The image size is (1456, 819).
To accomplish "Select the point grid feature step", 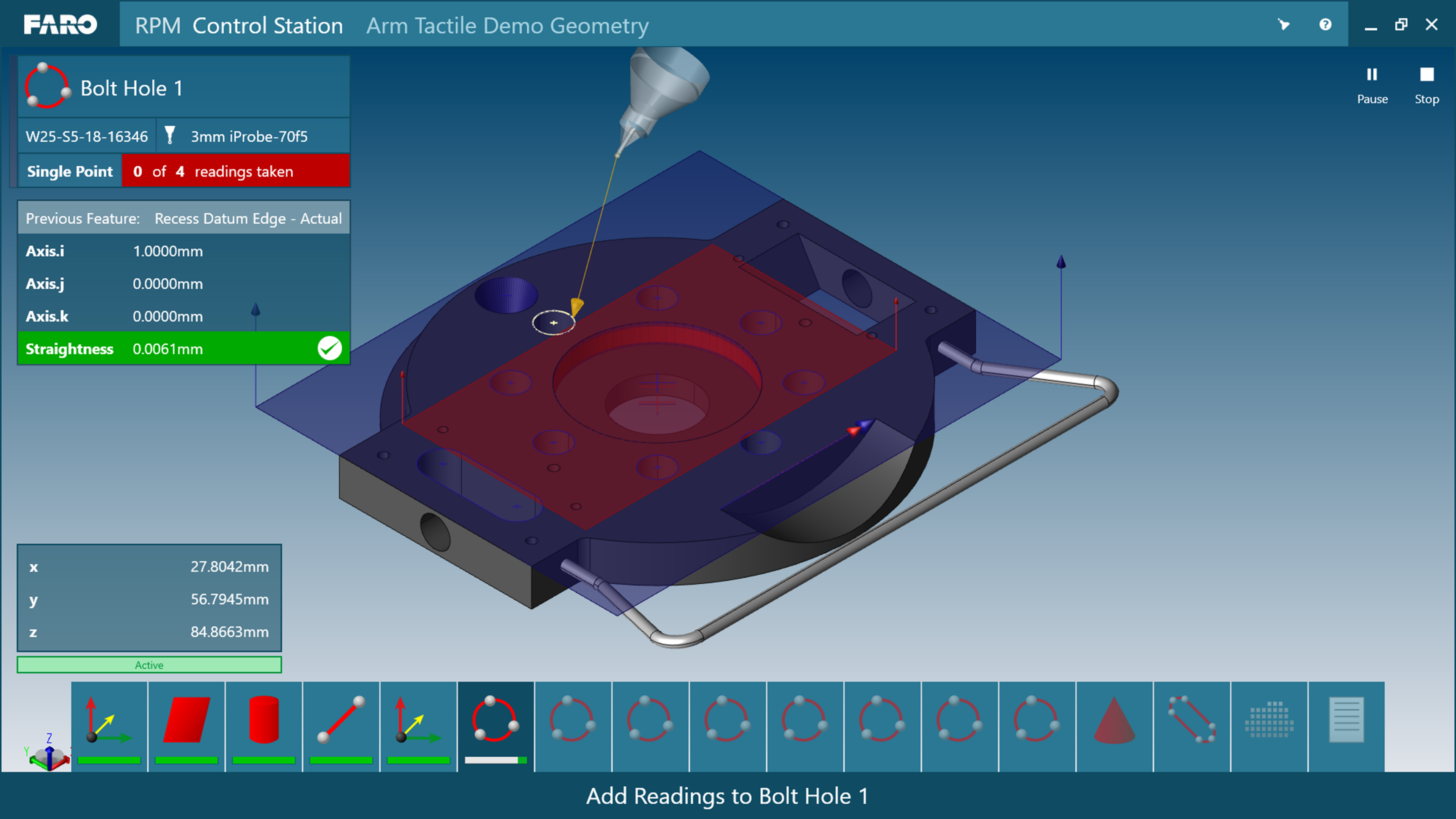I will pos(1269,726).
